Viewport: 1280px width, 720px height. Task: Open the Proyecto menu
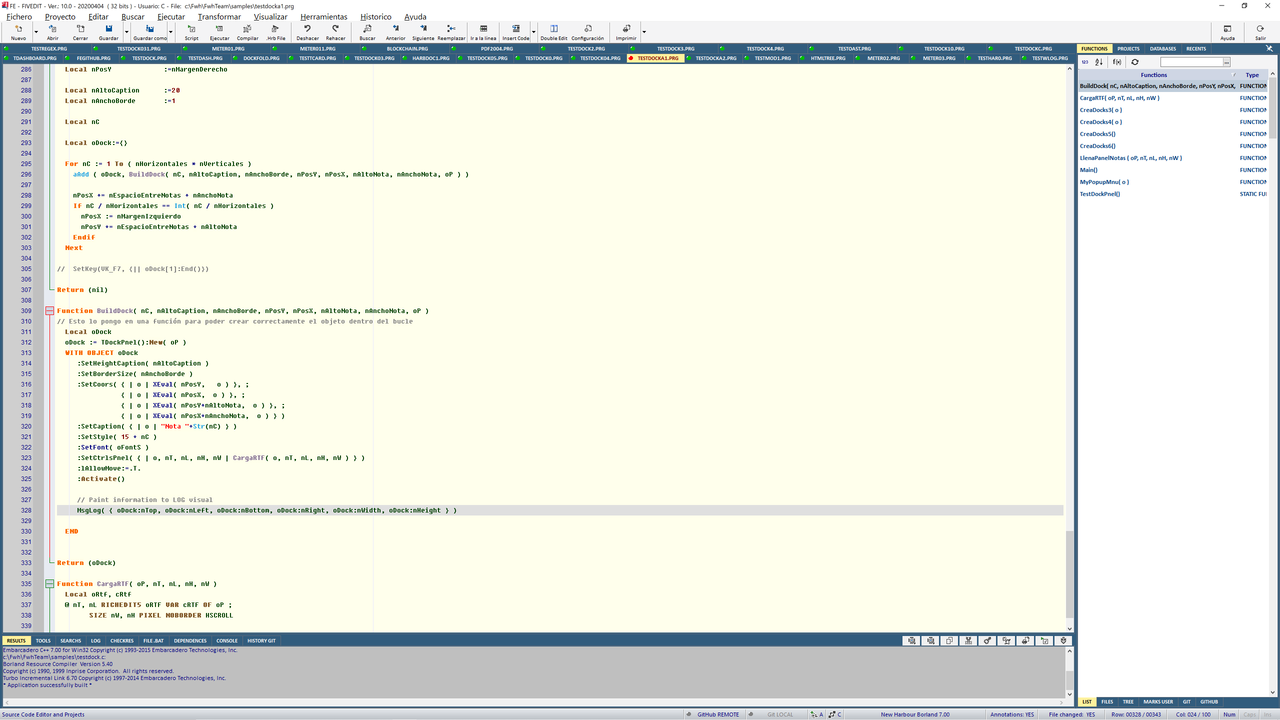(60, 17)
